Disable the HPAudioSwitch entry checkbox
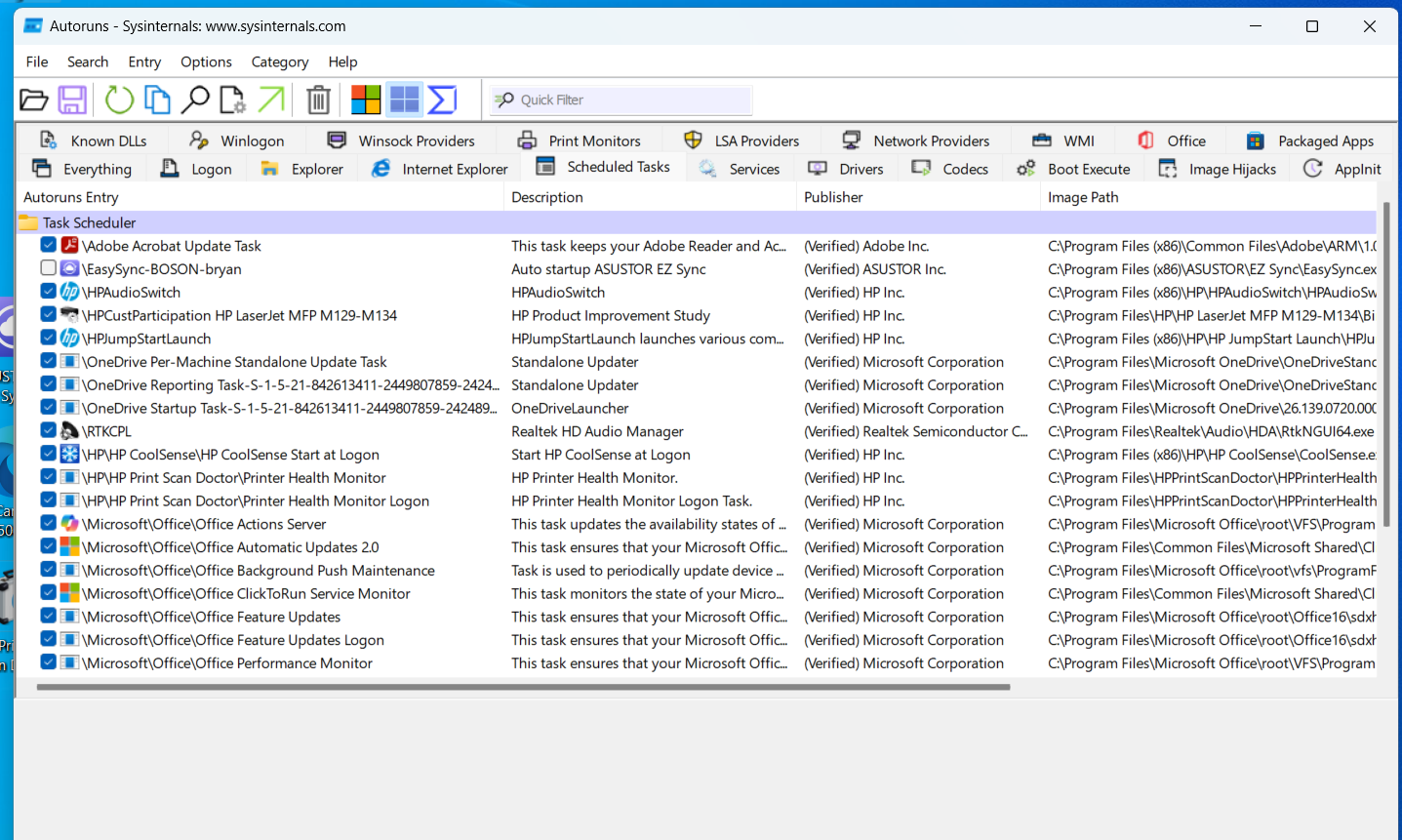The image size is (1402, 840). pyautogui.click(x=49, y=291)
